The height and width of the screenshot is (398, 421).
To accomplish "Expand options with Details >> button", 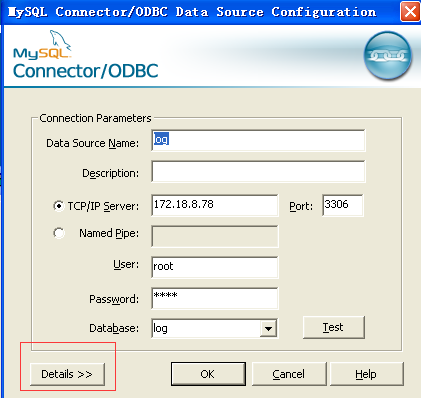I will click(67, 374).
